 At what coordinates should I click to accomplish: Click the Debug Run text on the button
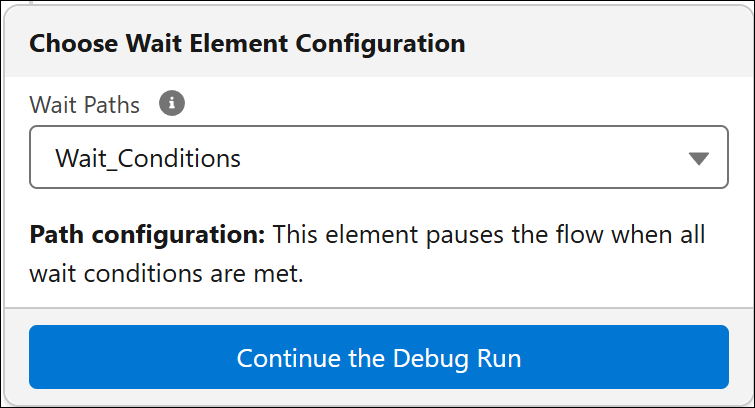457,358
